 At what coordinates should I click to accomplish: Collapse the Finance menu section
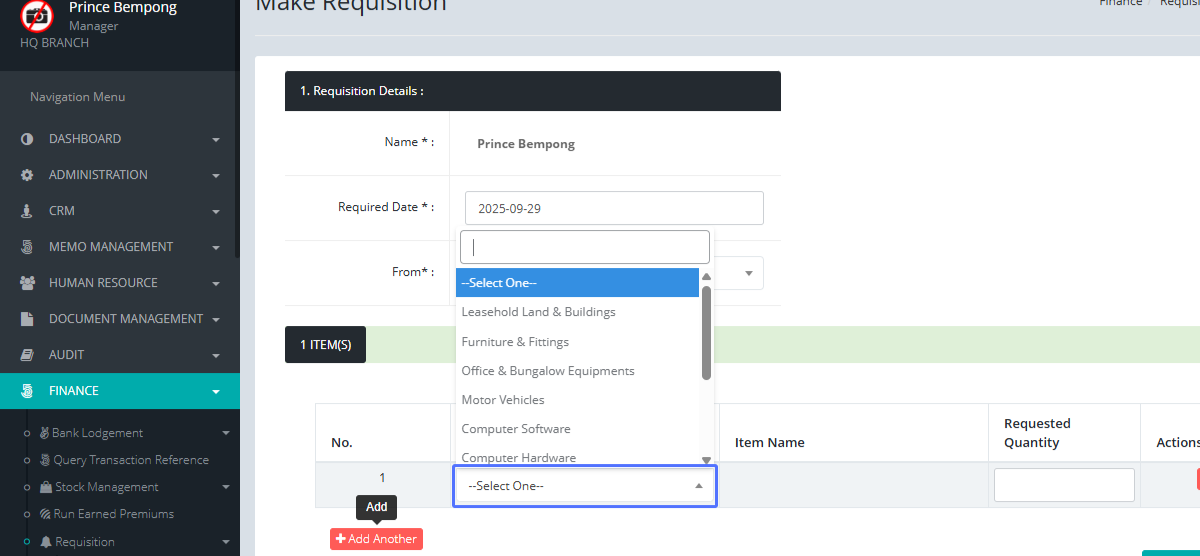tap(216, 392)
